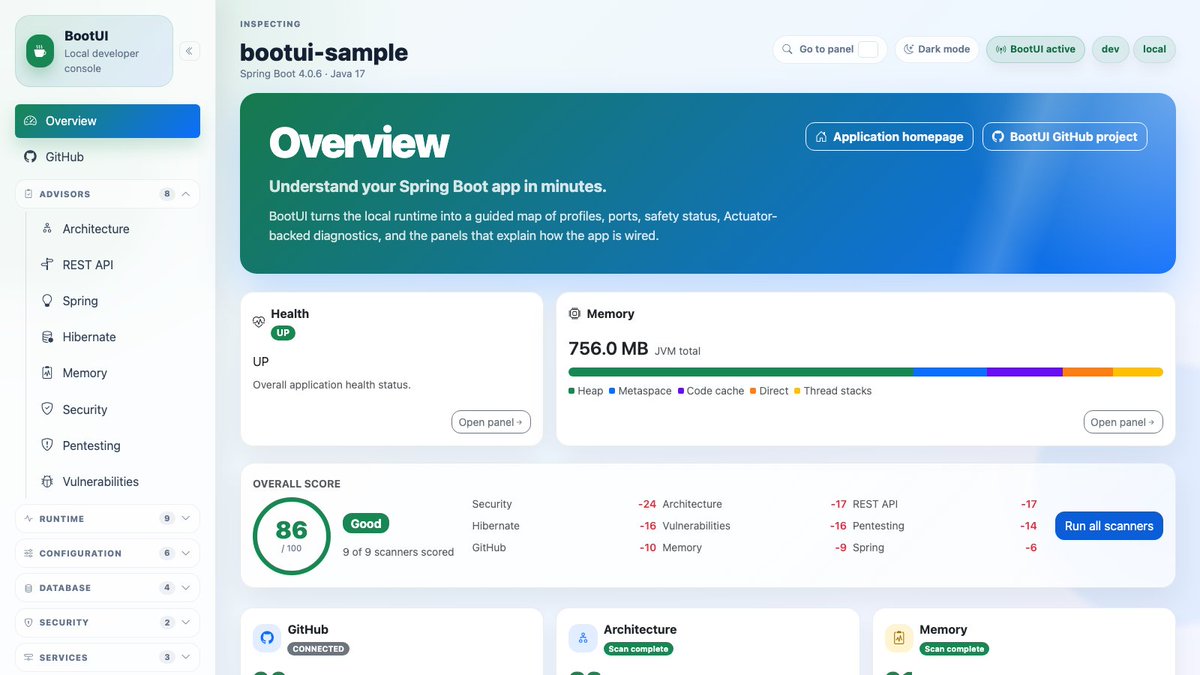Click the Pentesting shield icon
The width and height of the screenshot is (1200, 675).
[47, 445]
